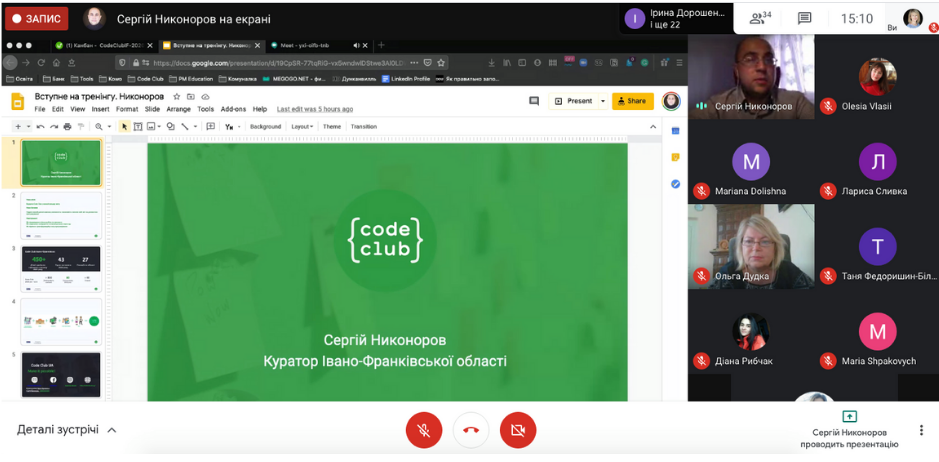Open the meeting chat panel
This screenshot has height=462, width=939.
tap(804, 18)
